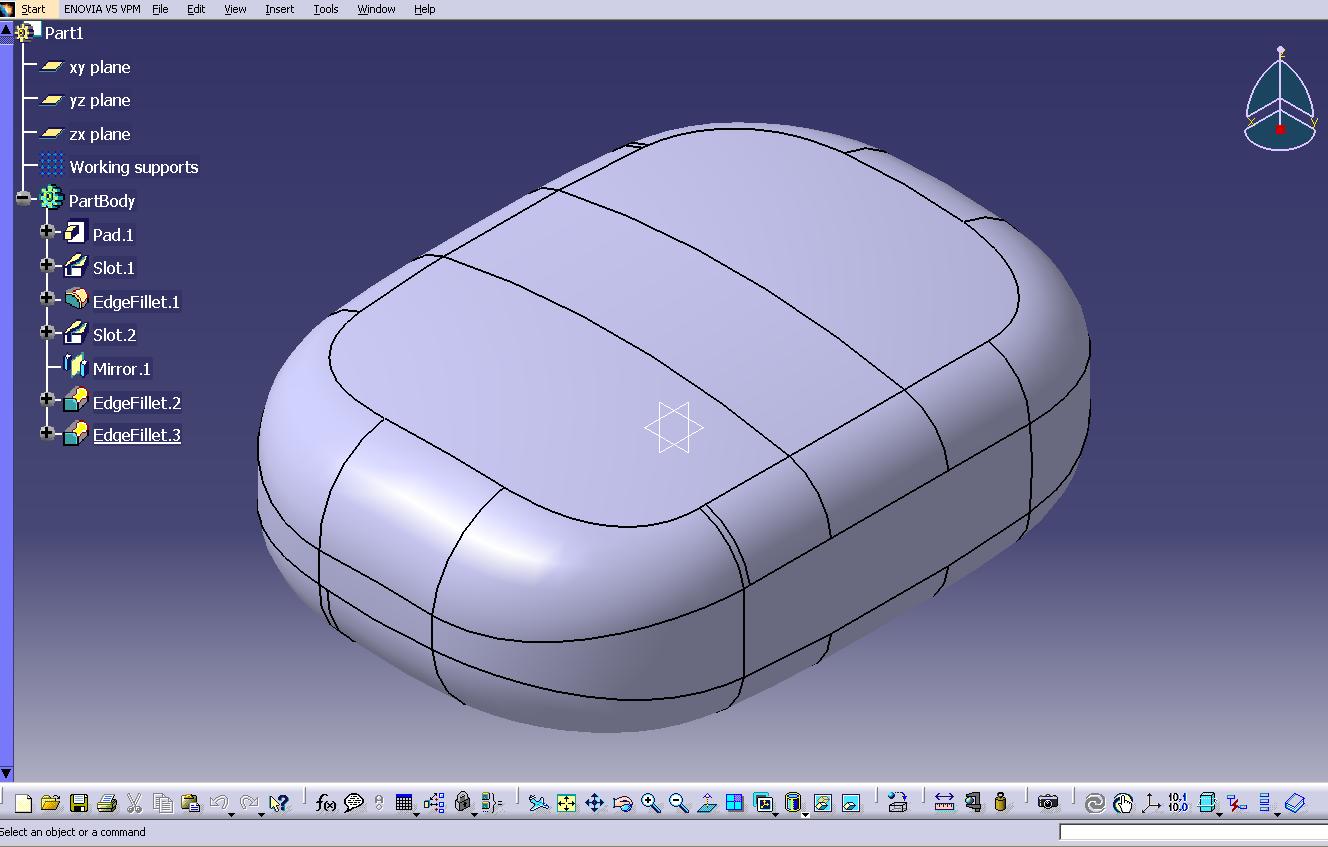Open the File menu
Screen dimensions: 1328x847
click(x=160, y=9)
